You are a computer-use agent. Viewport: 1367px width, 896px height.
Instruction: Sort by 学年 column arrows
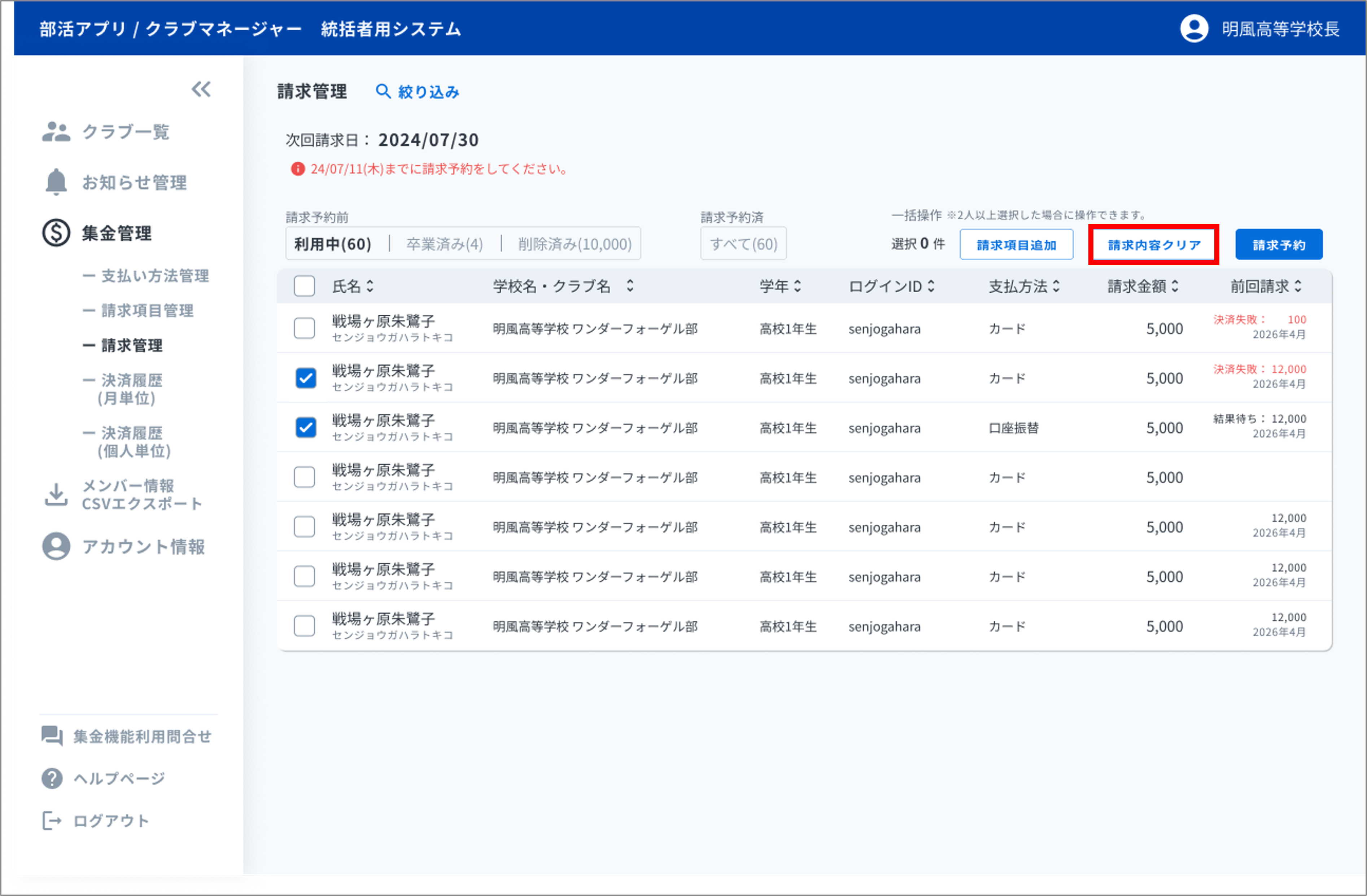point(797,285)
